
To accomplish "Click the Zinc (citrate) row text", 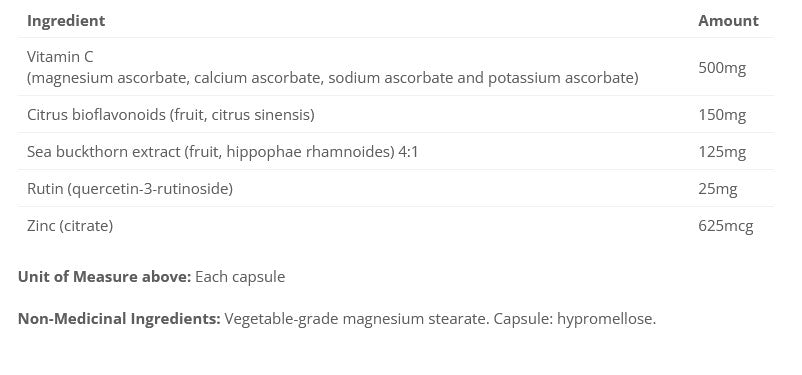I will tap(70, 226).
